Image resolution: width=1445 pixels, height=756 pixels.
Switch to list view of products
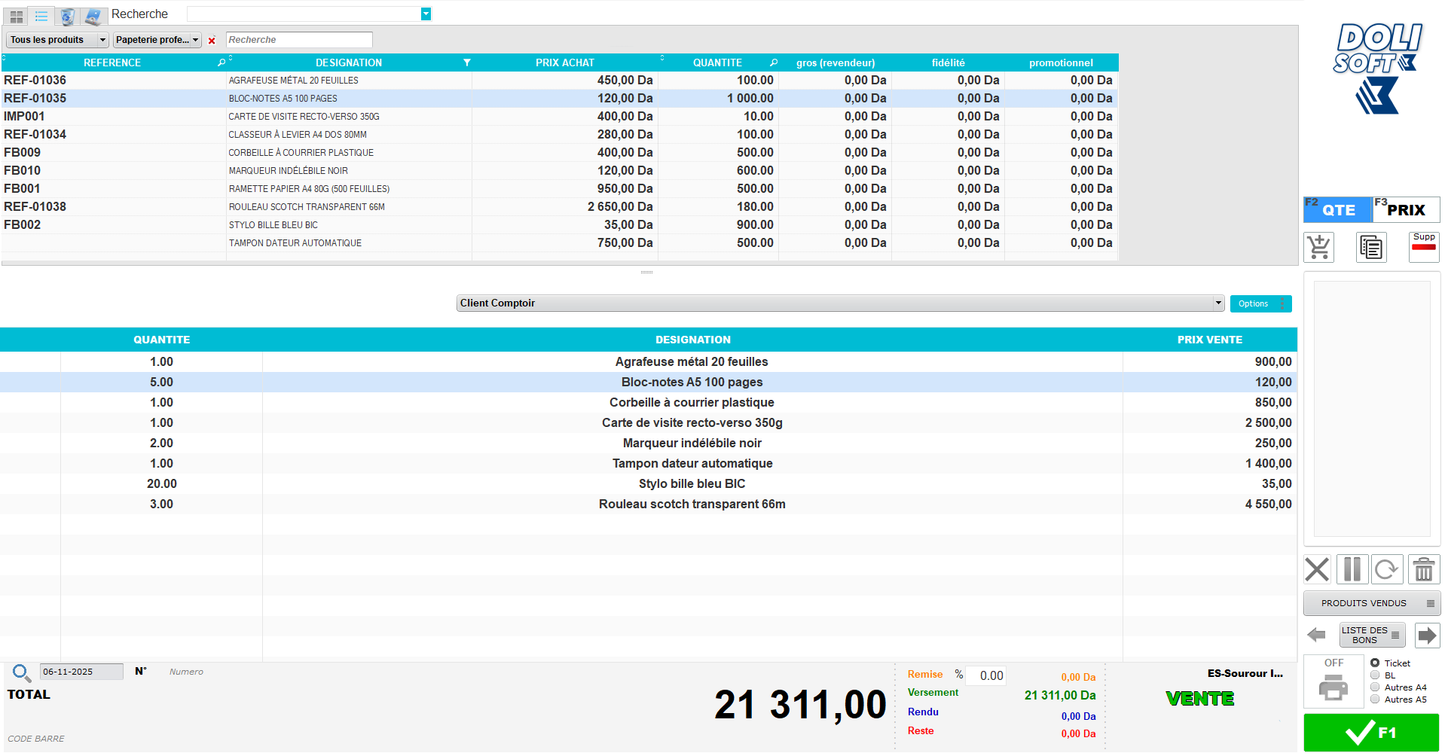[41, 16]
